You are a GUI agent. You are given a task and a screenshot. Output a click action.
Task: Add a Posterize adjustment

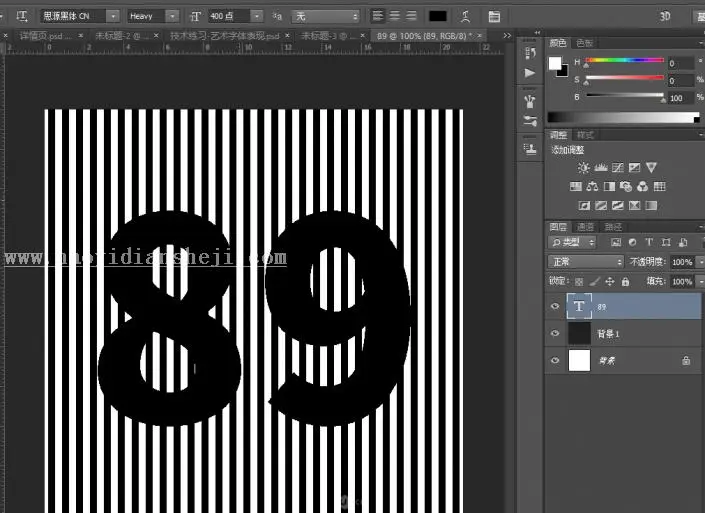pyautogui.click(x=601, y=205)
